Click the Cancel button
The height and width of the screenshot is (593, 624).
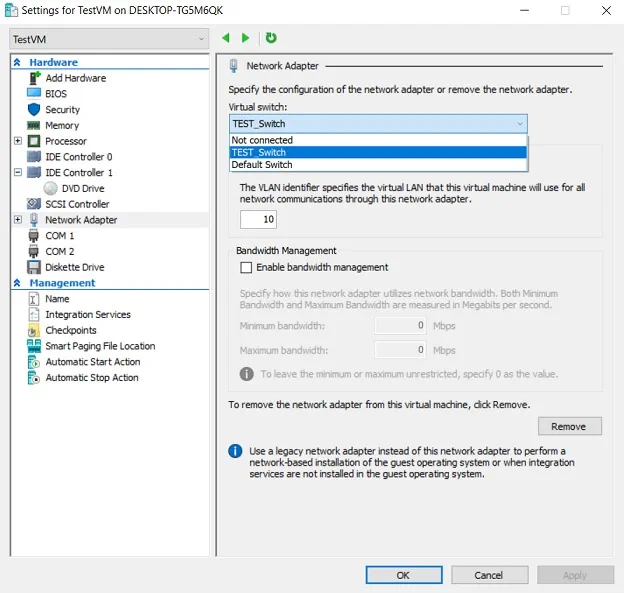tap(488, 575)
